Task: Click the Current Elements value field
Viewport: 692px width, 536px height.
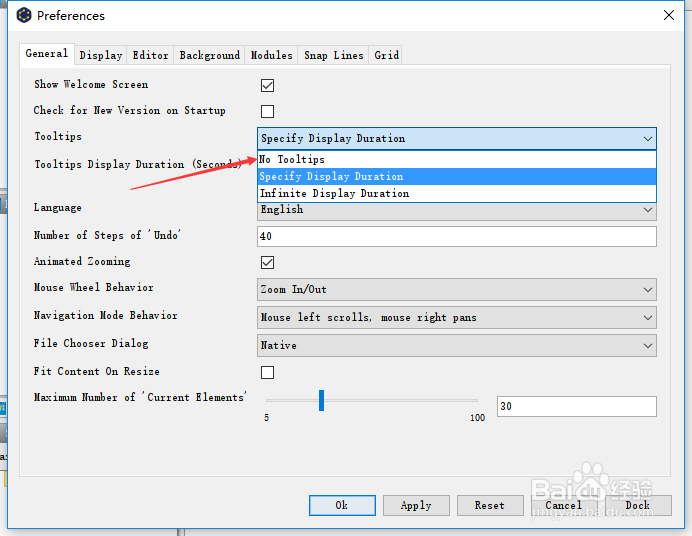Action: pyautogui.click(x=577, y=406)
